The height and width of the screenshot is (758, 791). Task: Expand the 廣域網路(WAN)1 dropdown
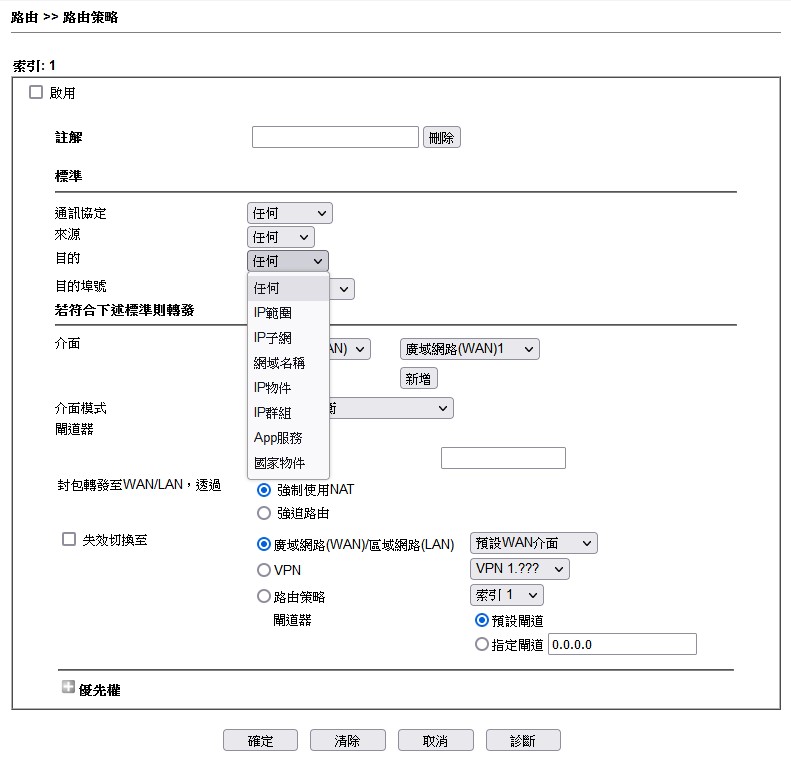469,349
